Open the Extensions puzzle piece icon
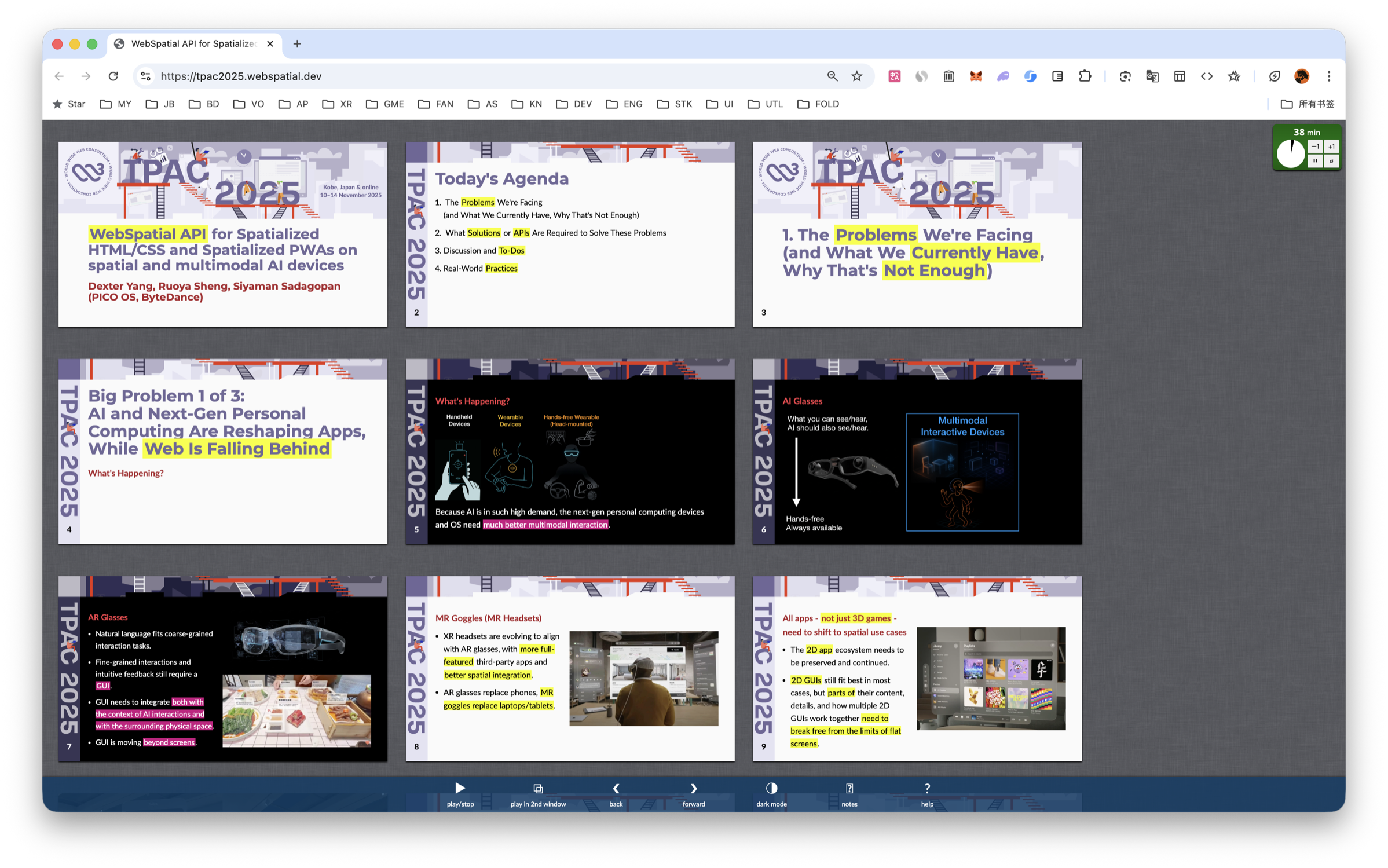The height and width of the screenshot is (868, 1388). pyautogui.click(x=1085, y=76)
